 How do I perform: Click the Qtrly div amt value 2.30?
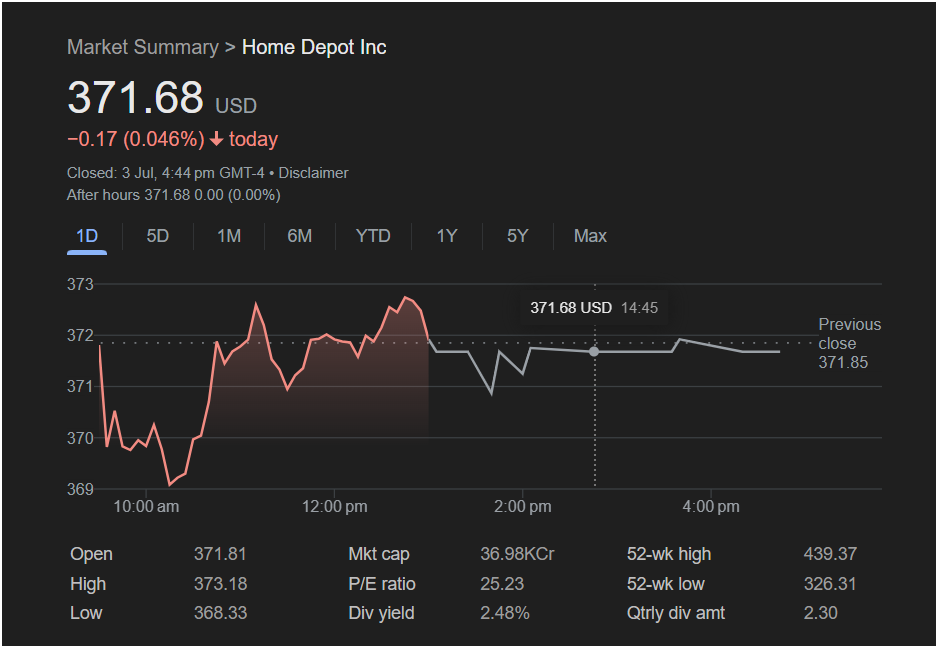821,613
